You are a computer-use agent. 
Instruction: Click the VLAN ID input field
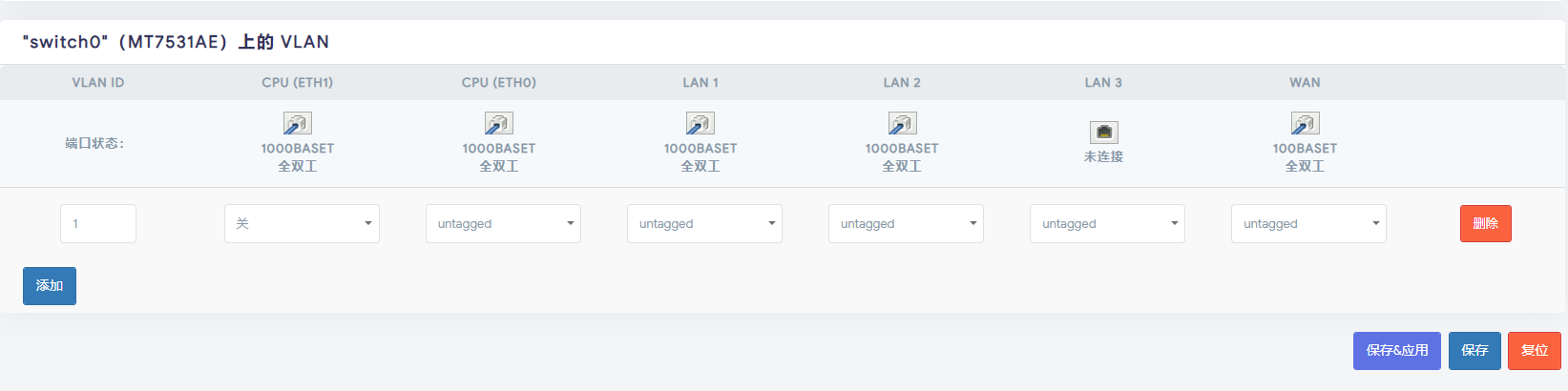[x=98, y=223]
